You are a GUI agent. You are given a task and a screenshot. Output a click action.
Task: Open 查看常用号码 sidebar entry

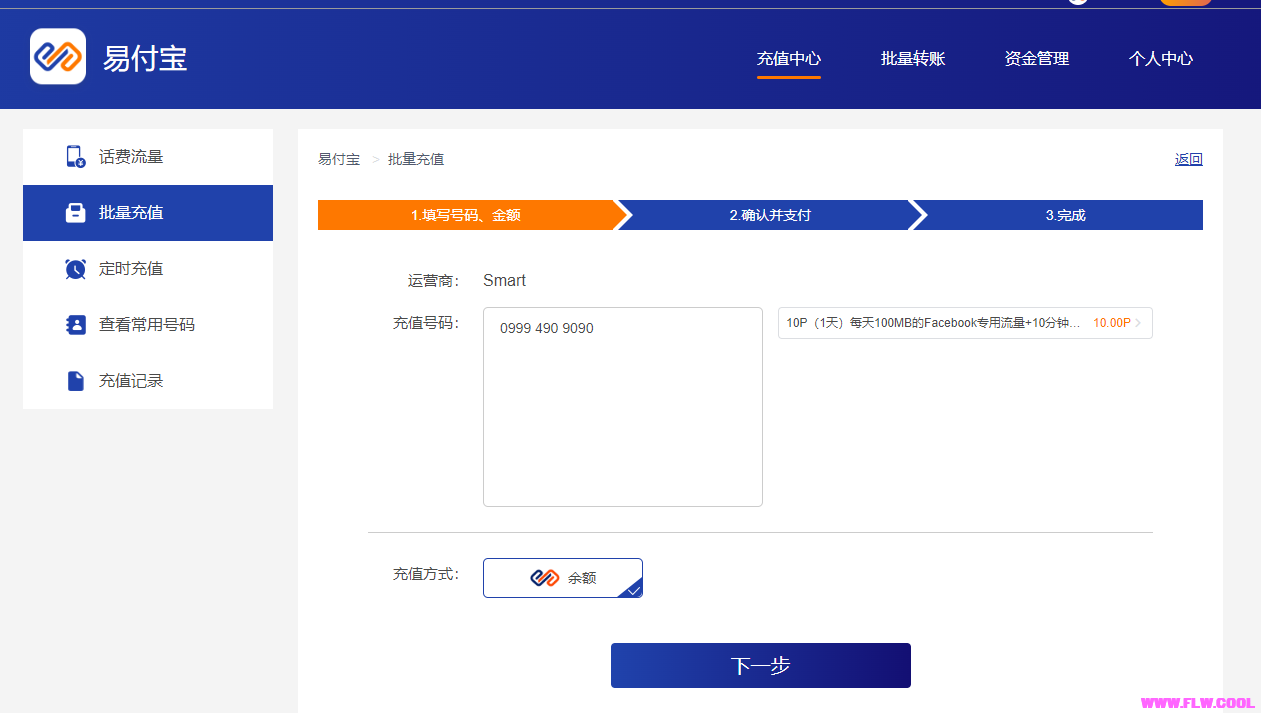pyautogui.click(x=148, y=325)
